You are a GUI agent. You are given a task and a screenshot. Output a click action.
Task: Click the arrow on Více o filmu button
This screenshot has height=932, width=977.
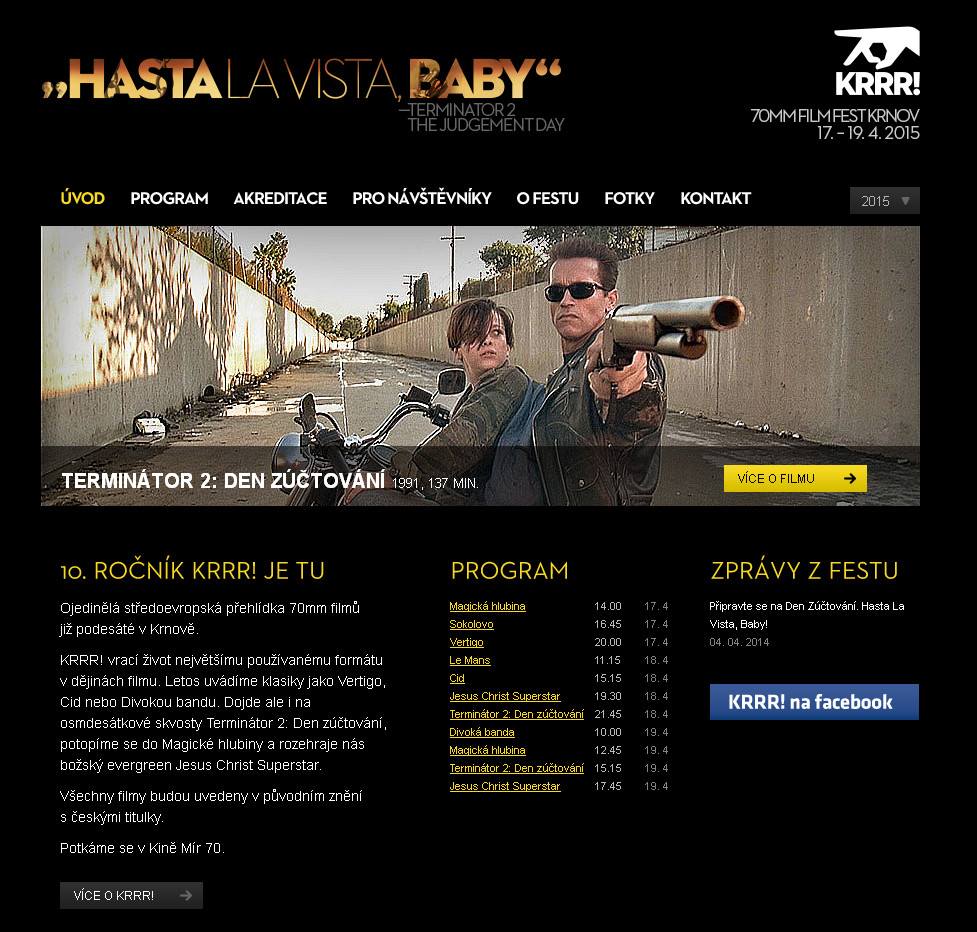click(849, 478)
